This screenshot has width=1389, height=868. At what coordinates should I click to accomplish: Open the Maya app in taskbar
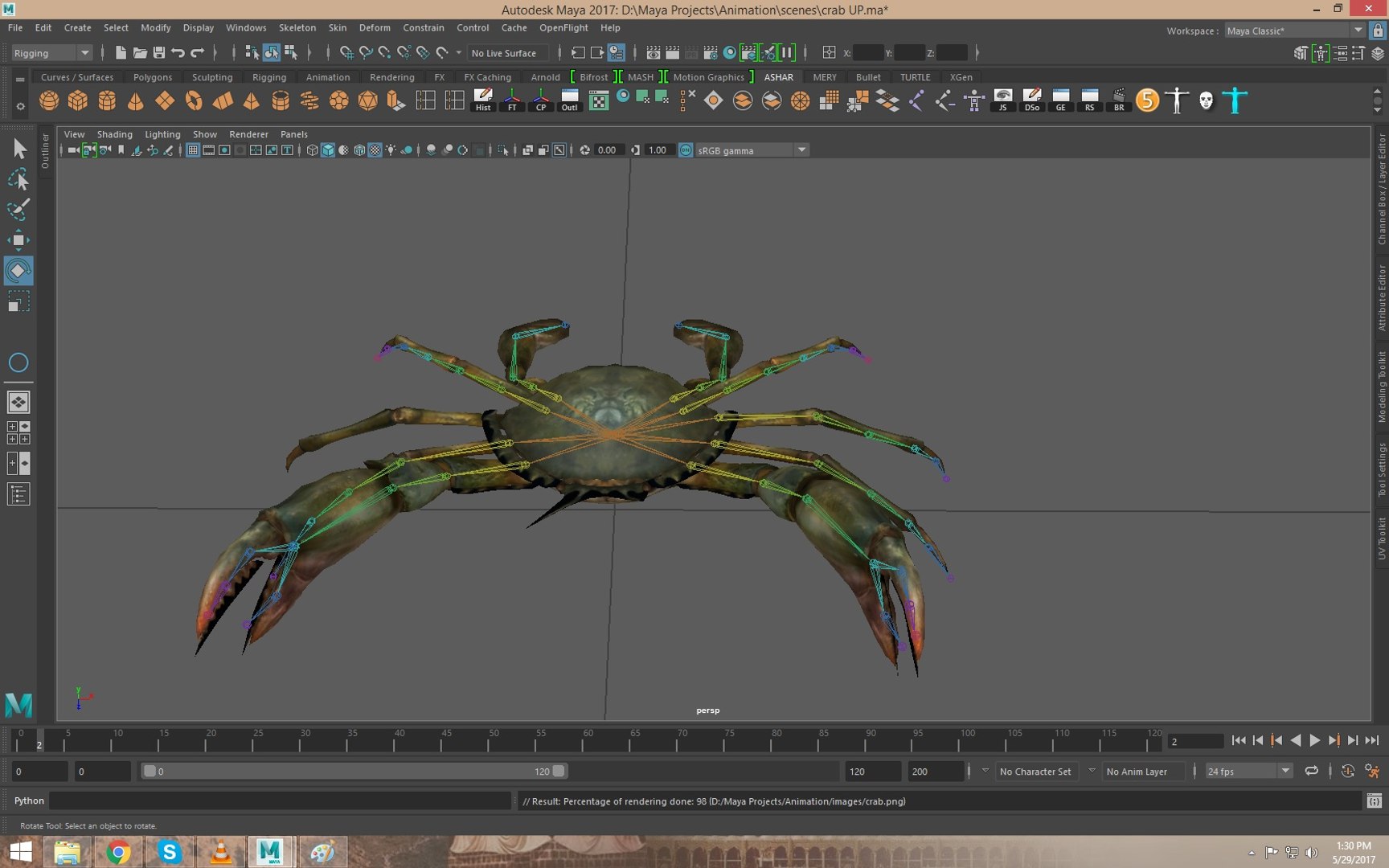point(269,851)
